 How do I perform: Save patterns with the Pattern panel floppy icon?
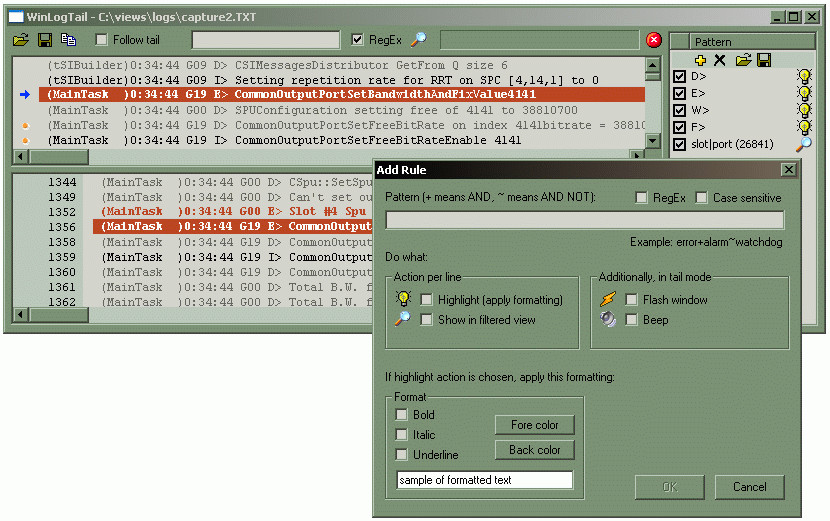(764, 60)
